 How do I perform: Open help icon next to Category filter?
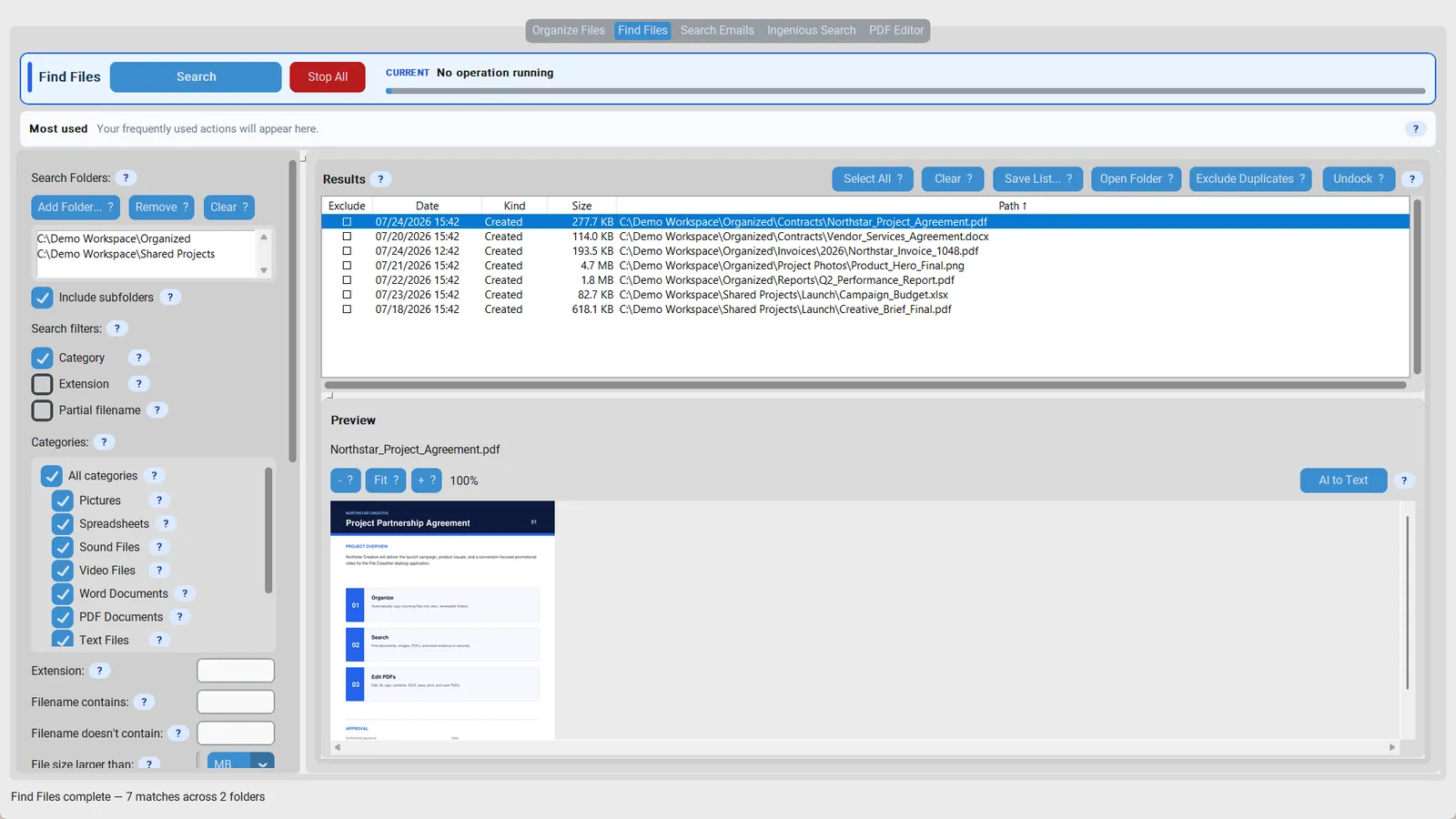point(139,358)
